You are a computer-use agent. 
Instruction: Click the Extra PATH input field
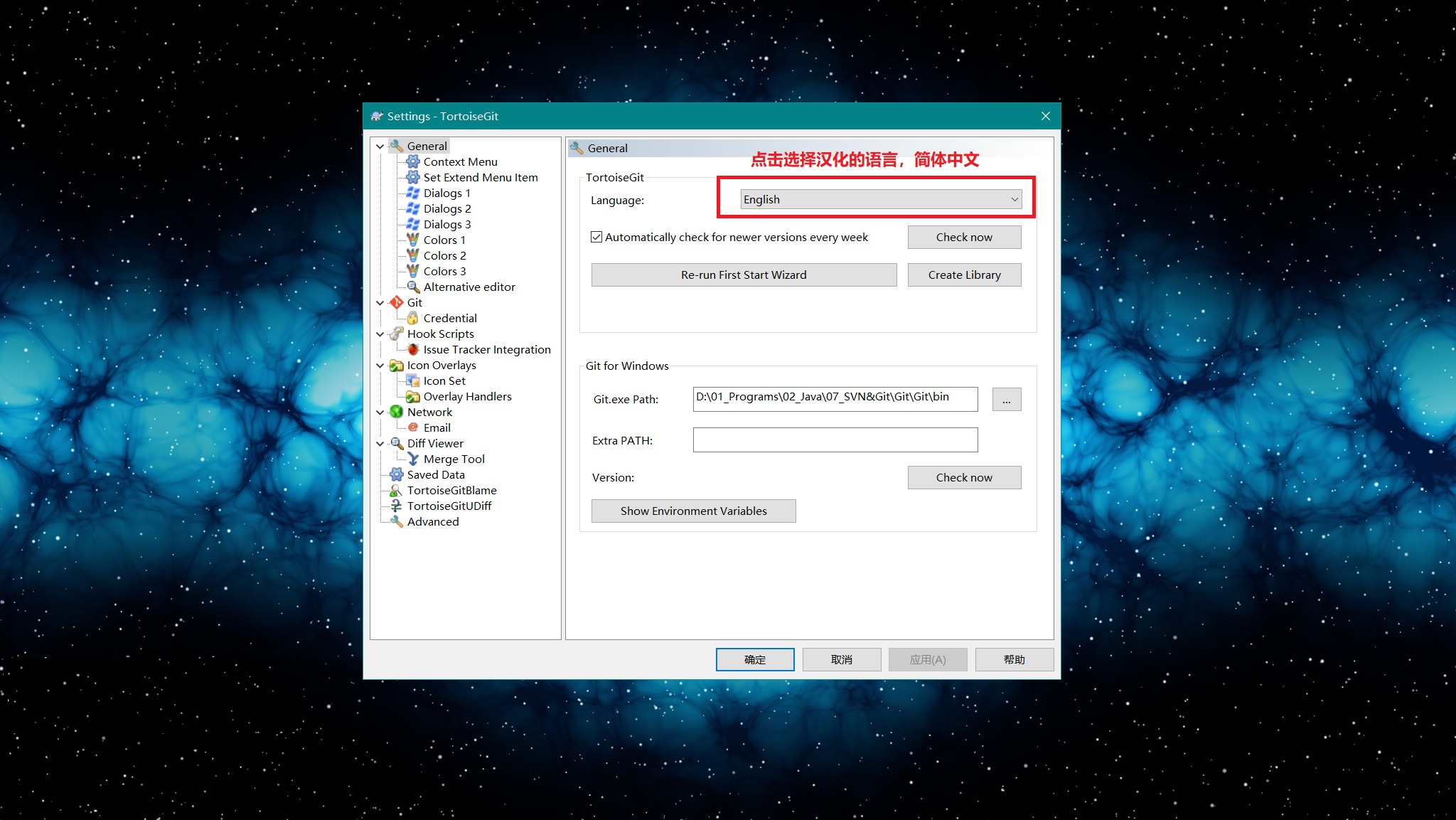[x=835, y=440]
